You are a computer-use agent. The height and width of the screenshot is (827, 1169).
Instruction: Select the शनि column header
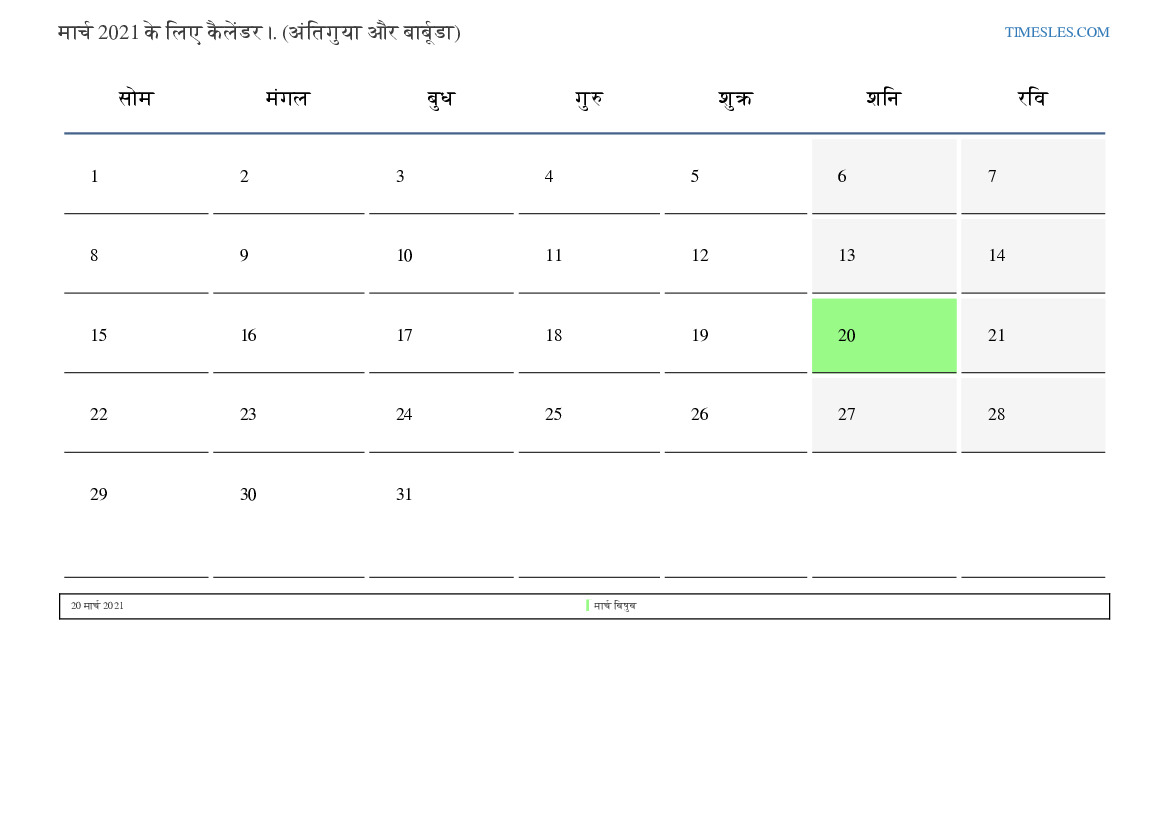click(883, 99)
